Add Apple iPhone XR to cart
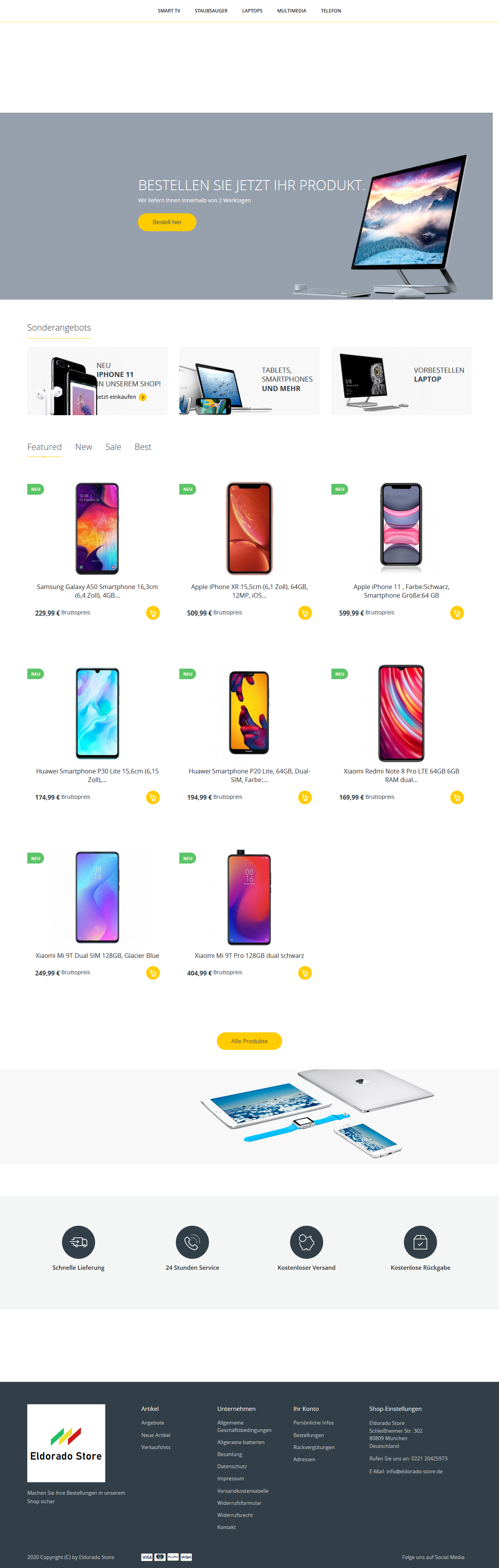Screen dimensions: 499x1568 pyautogui.click(x=305, y=613)
